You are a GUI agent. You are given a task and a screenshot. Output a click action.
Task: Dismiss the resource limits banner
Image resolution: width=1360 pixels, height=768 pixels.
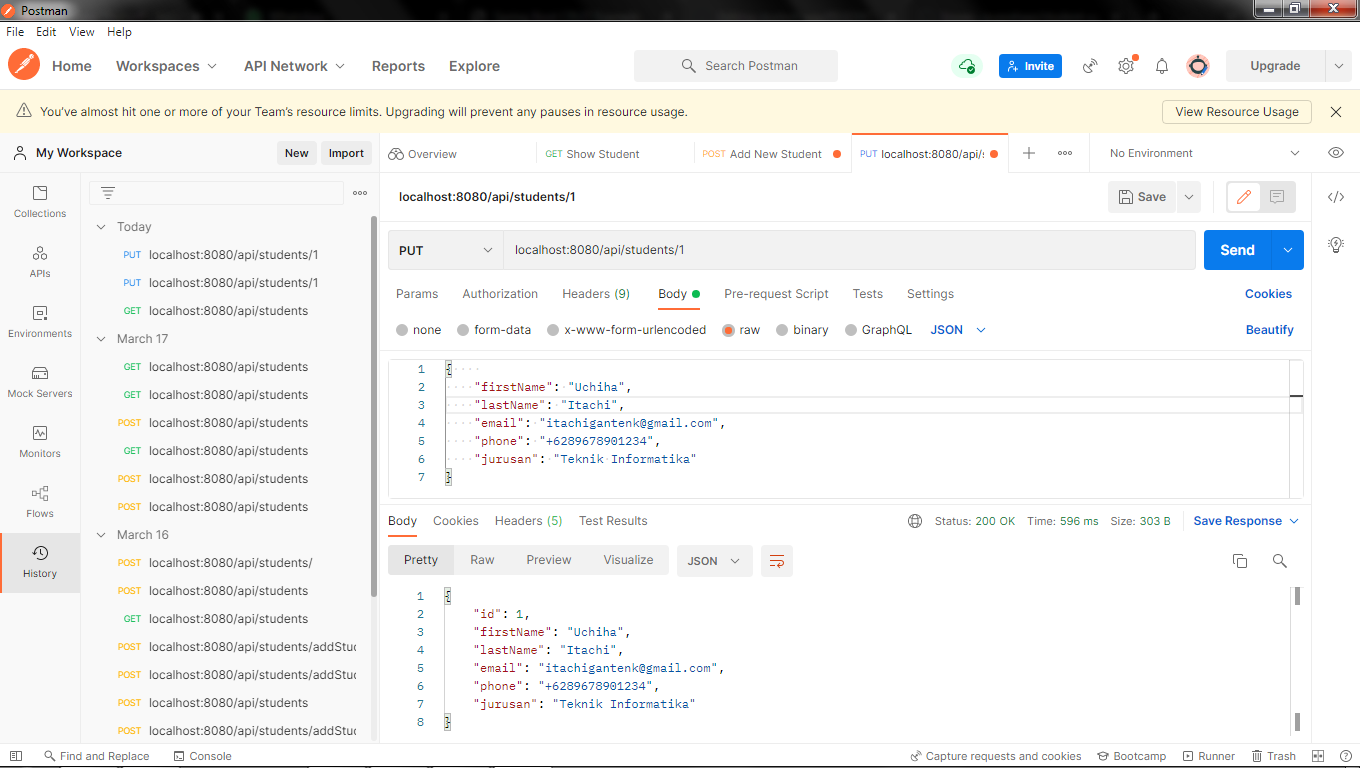1336,112
